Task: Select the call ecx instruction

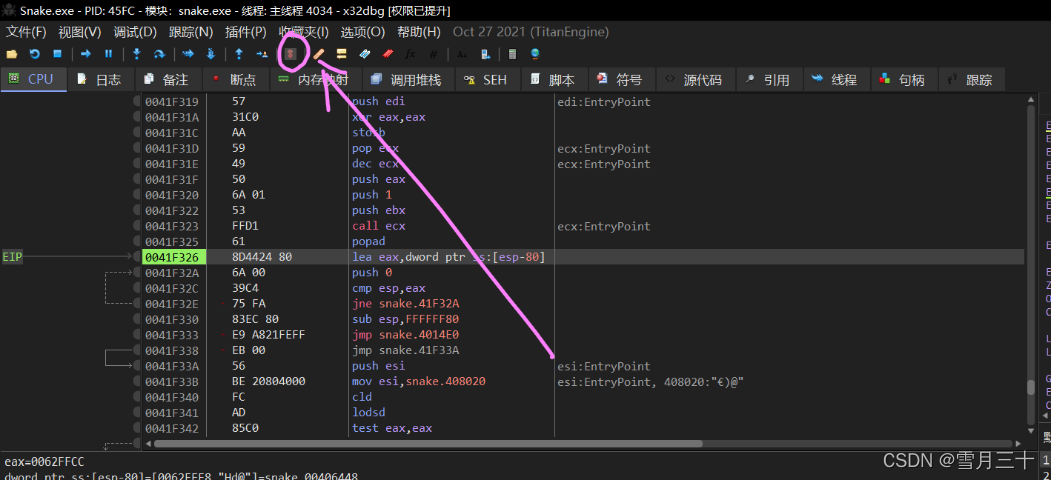Action: pyautogui.click(x=379, y=226)
